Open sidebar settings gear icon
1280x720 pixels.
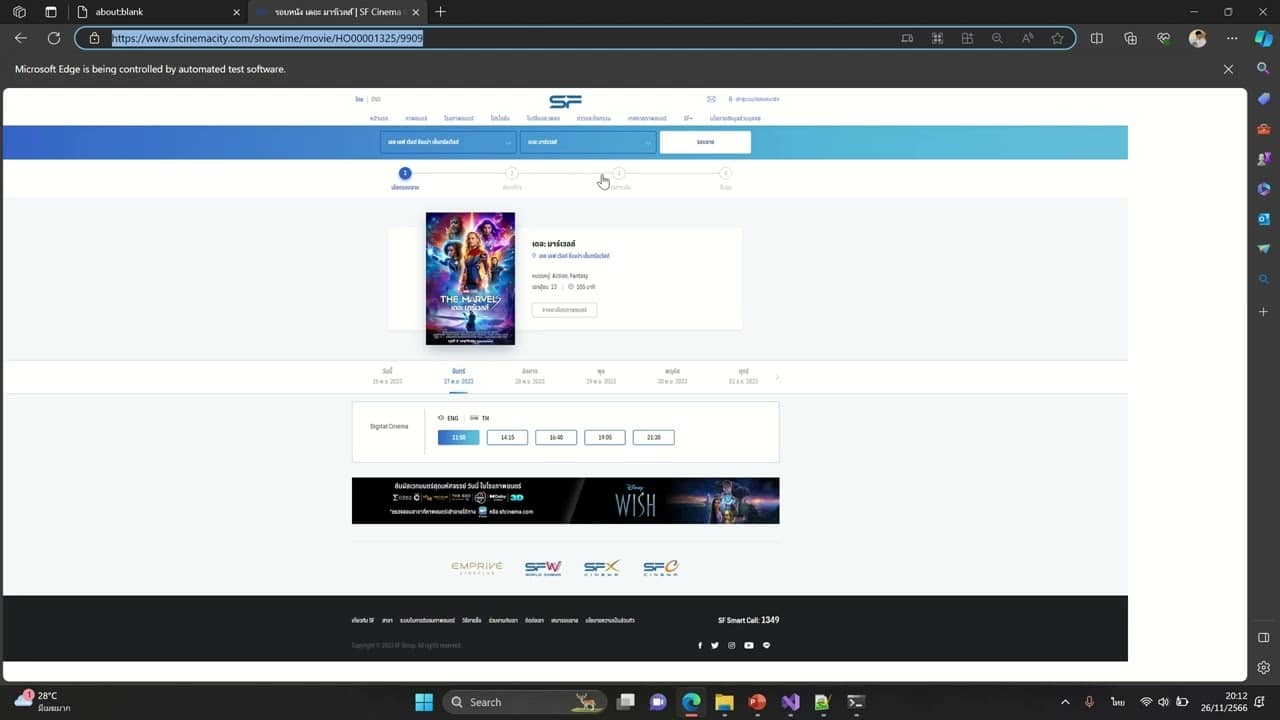tap(1263, 667)
